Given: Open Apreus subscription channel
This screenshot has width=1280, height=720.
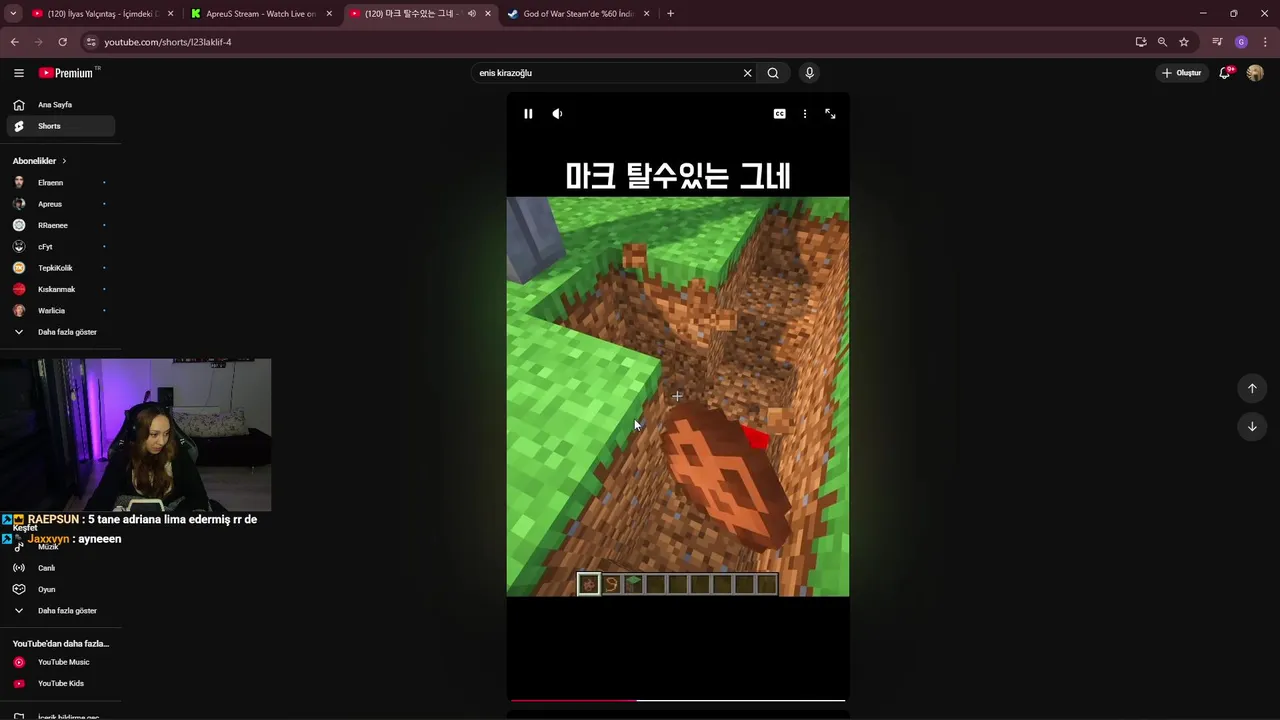Looking at the screenshot, I should 60,204.
